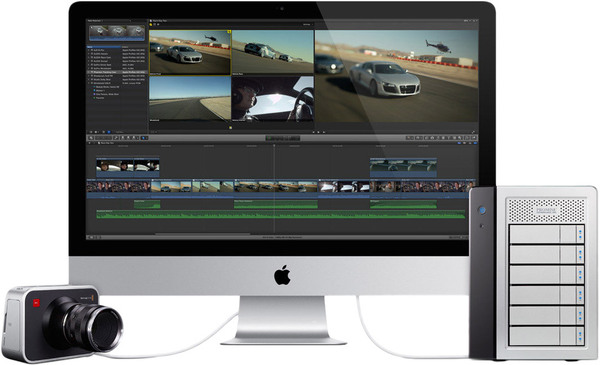Select the highlighted clip row in browser list
Image resolution: width=600 pixels, height=365 pixels.
[116, 72]
